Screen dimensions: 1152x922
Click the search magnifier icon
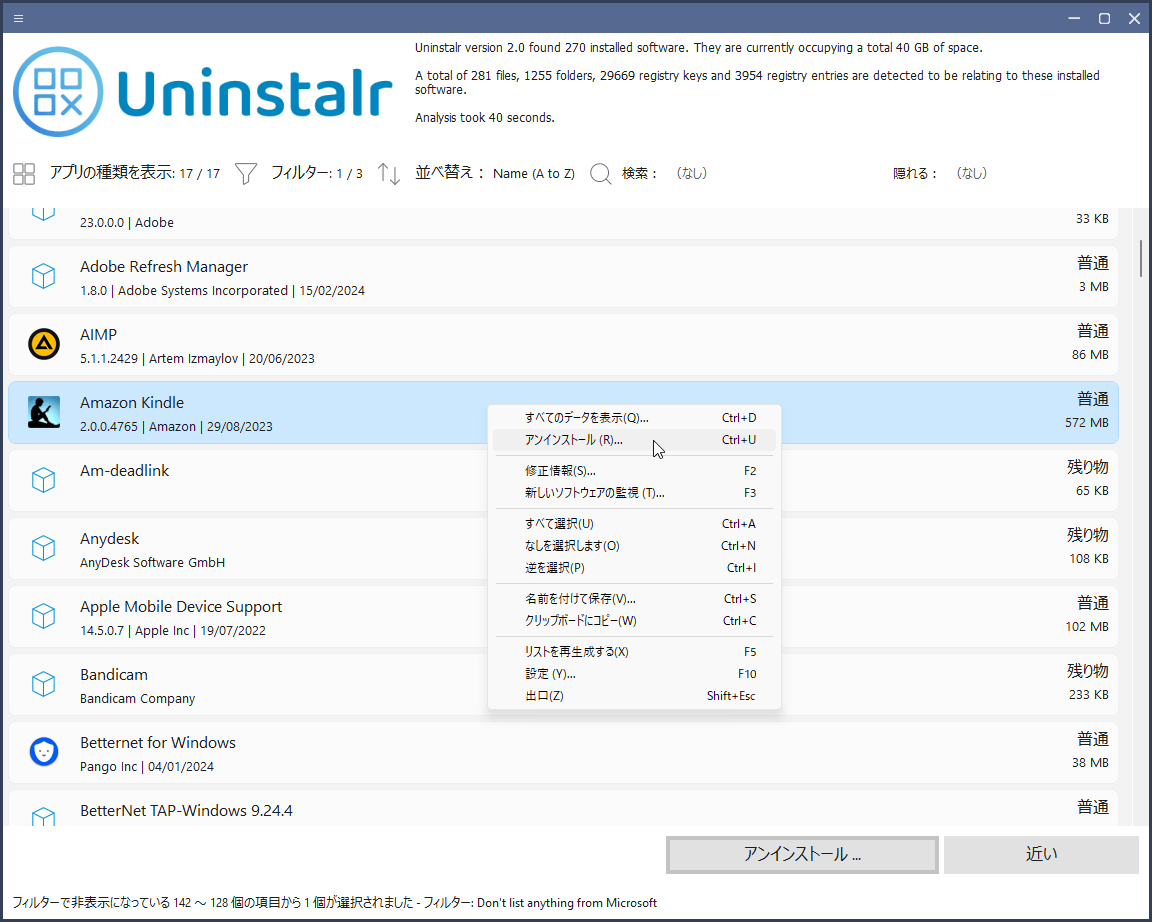pos(600,173)
